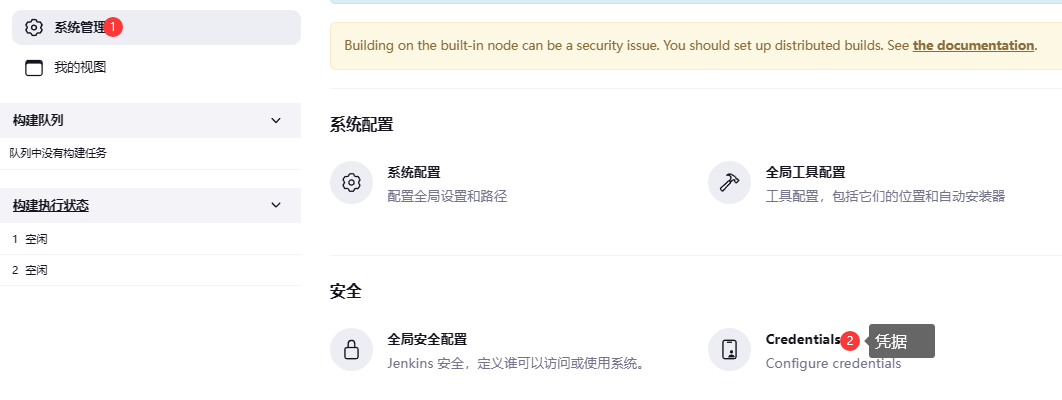
Task: Open the 构建执行状态 link
Action: coord(51,205)
